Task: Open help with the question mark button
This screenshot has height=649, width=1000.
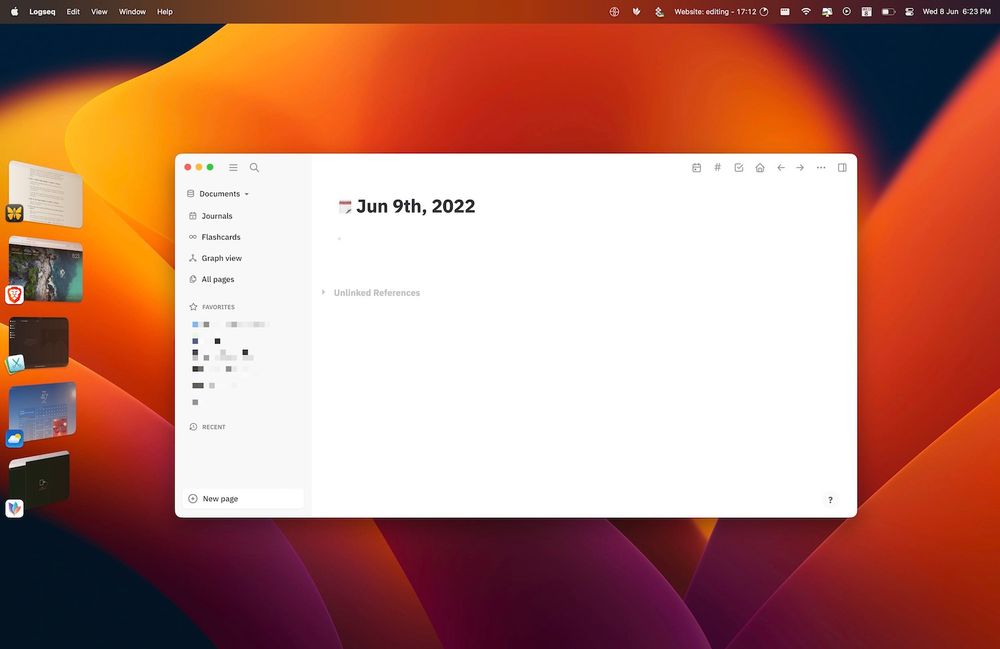Action: click(830, 499)
